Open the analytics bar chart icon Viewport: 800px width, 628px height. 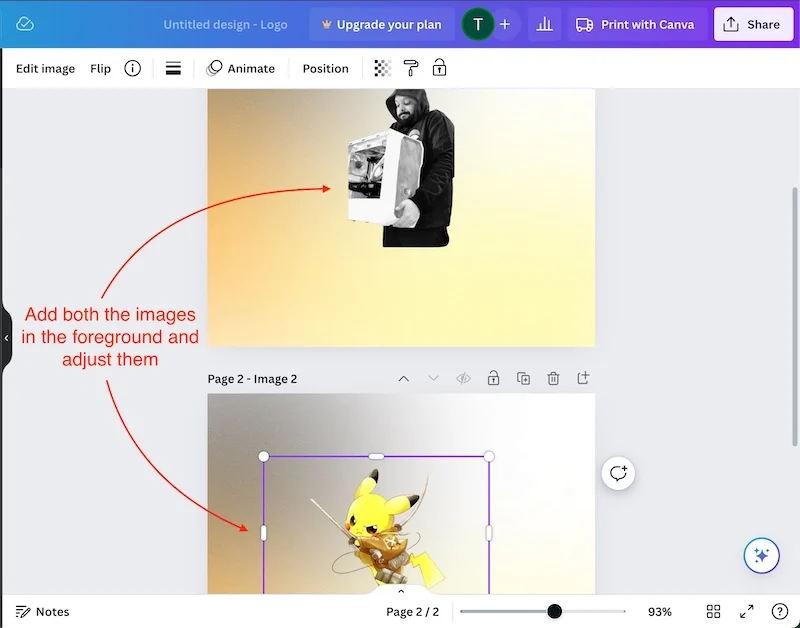tap(544, 24)
